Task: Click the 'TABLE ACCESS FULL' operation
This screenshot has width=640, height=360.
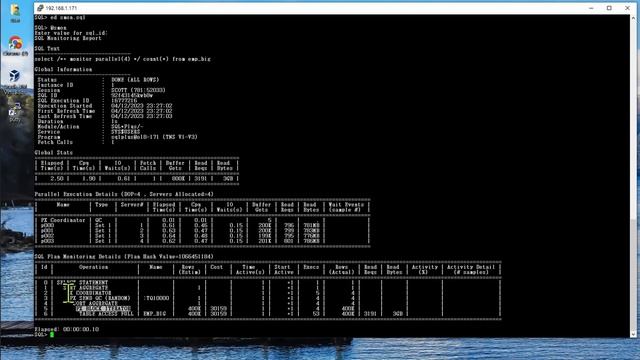Action: point(106,314)
